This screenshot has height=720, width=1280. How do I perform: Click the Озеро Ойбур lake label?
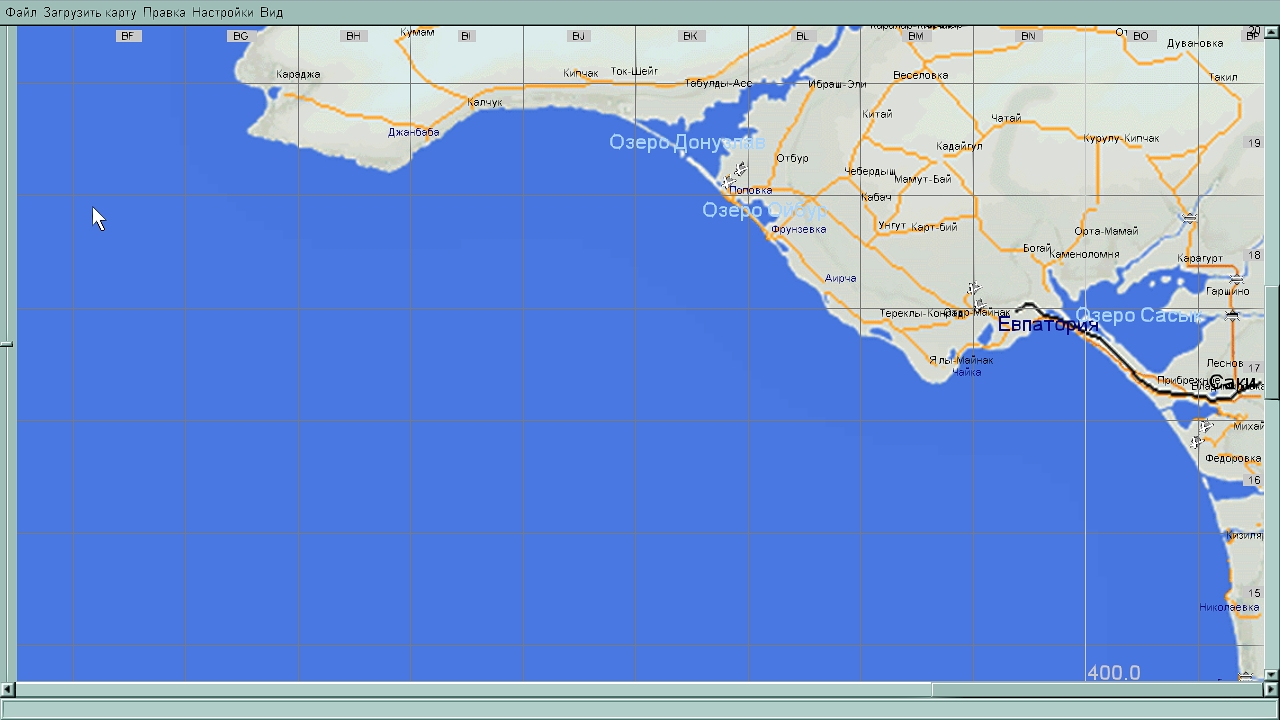point(763,210)
